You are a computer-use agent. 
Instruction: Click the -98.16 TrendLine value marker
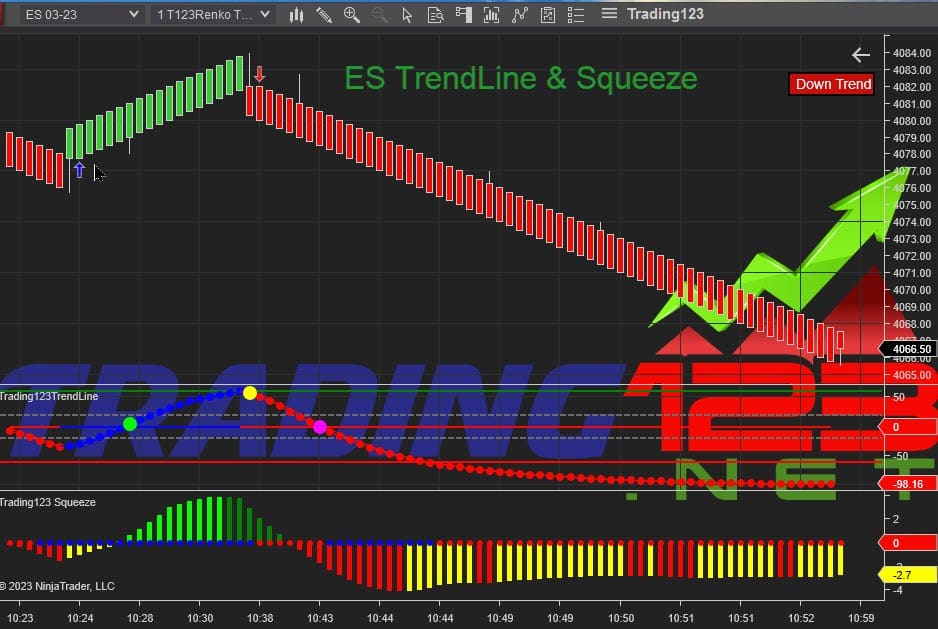tap(907, 484)
